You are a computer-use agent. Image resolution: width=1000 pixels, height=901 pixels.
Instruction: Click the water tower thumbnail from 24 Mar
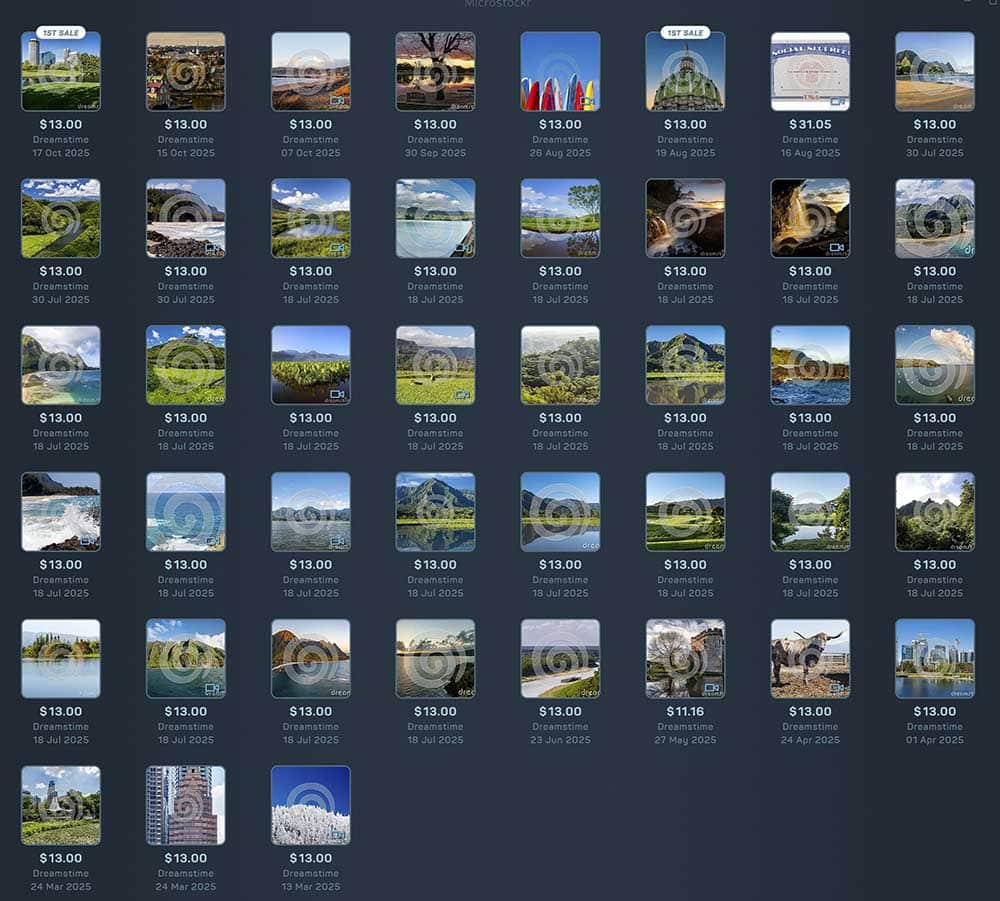(60, 805)
